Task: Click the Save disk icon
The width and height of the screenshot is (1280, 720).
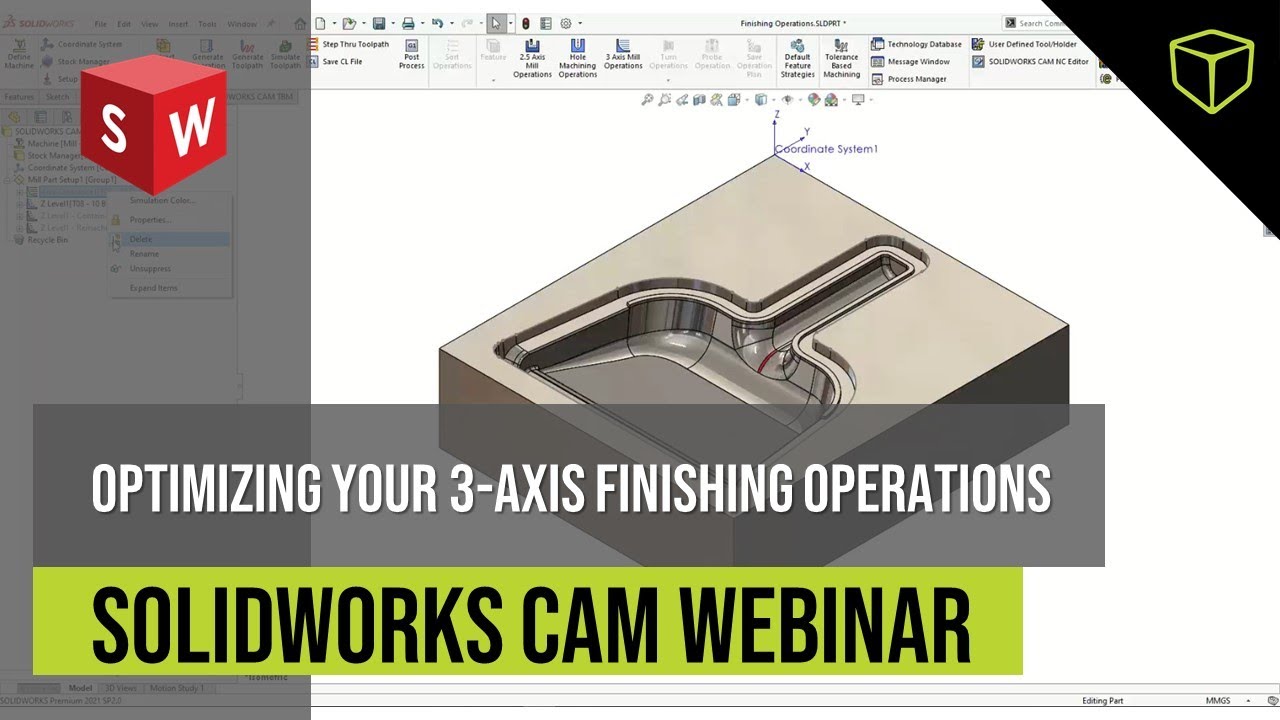Action: click(378, 23)
